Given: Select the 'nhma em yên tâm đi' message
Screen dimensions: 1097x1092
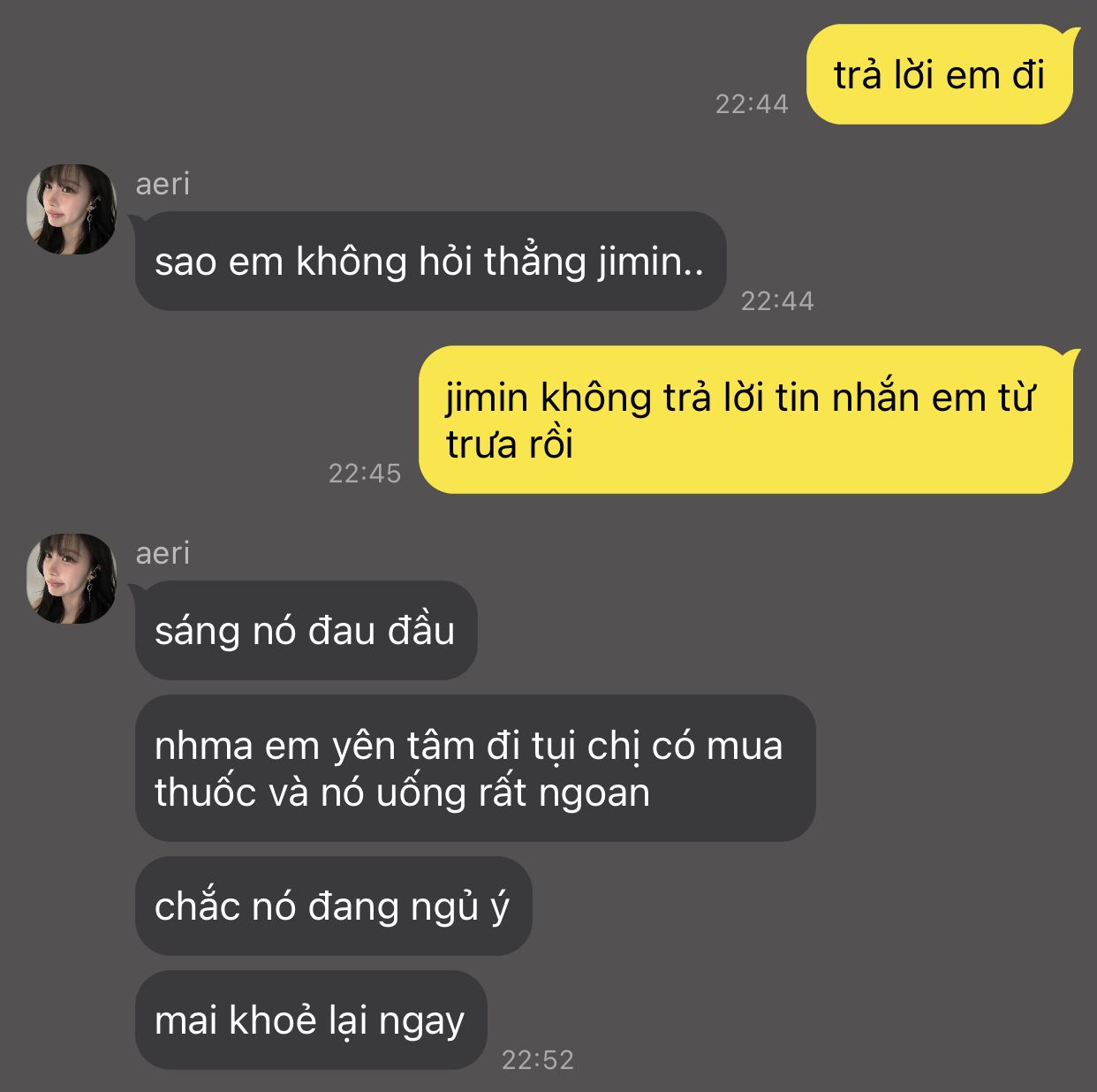Looking at the screenshot, I should tap(474, 769).
